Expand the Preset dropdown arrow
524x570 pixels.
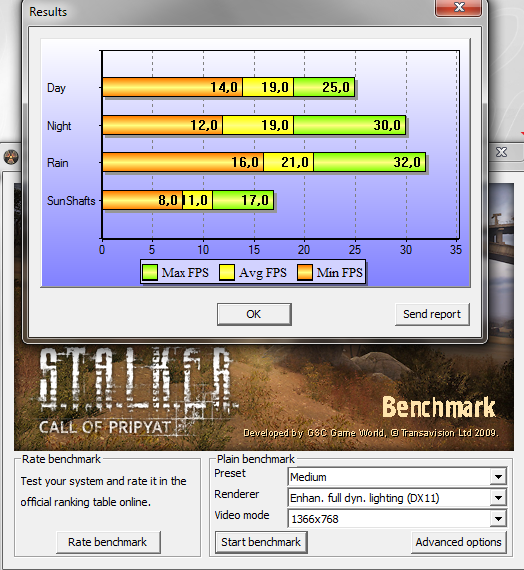pos(498,477)
